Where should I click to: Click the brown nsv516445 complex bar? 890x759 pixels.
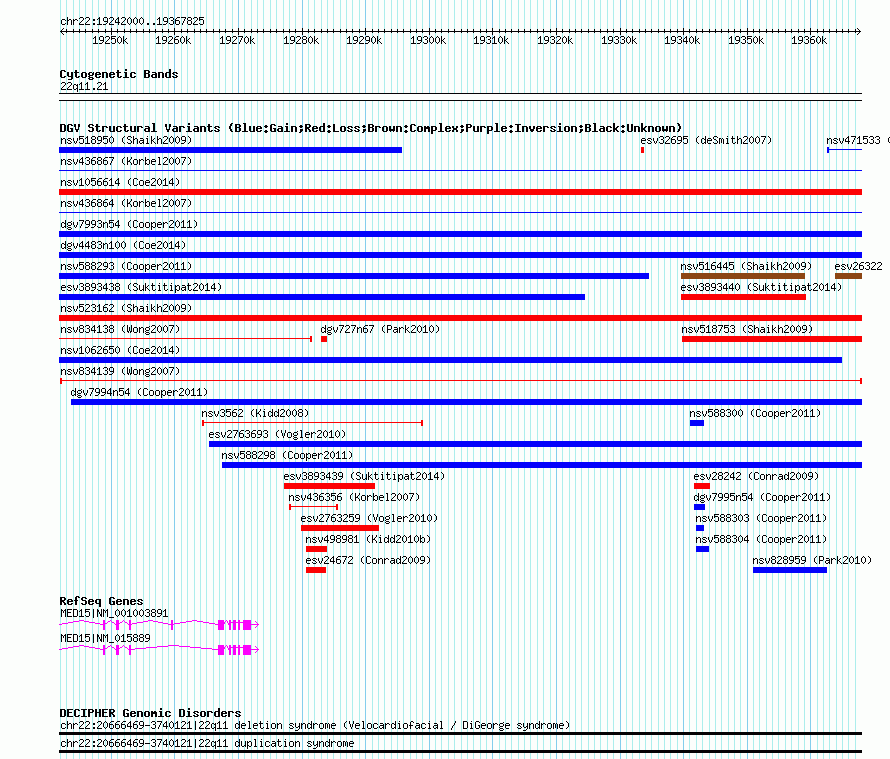tap(743, 276)
